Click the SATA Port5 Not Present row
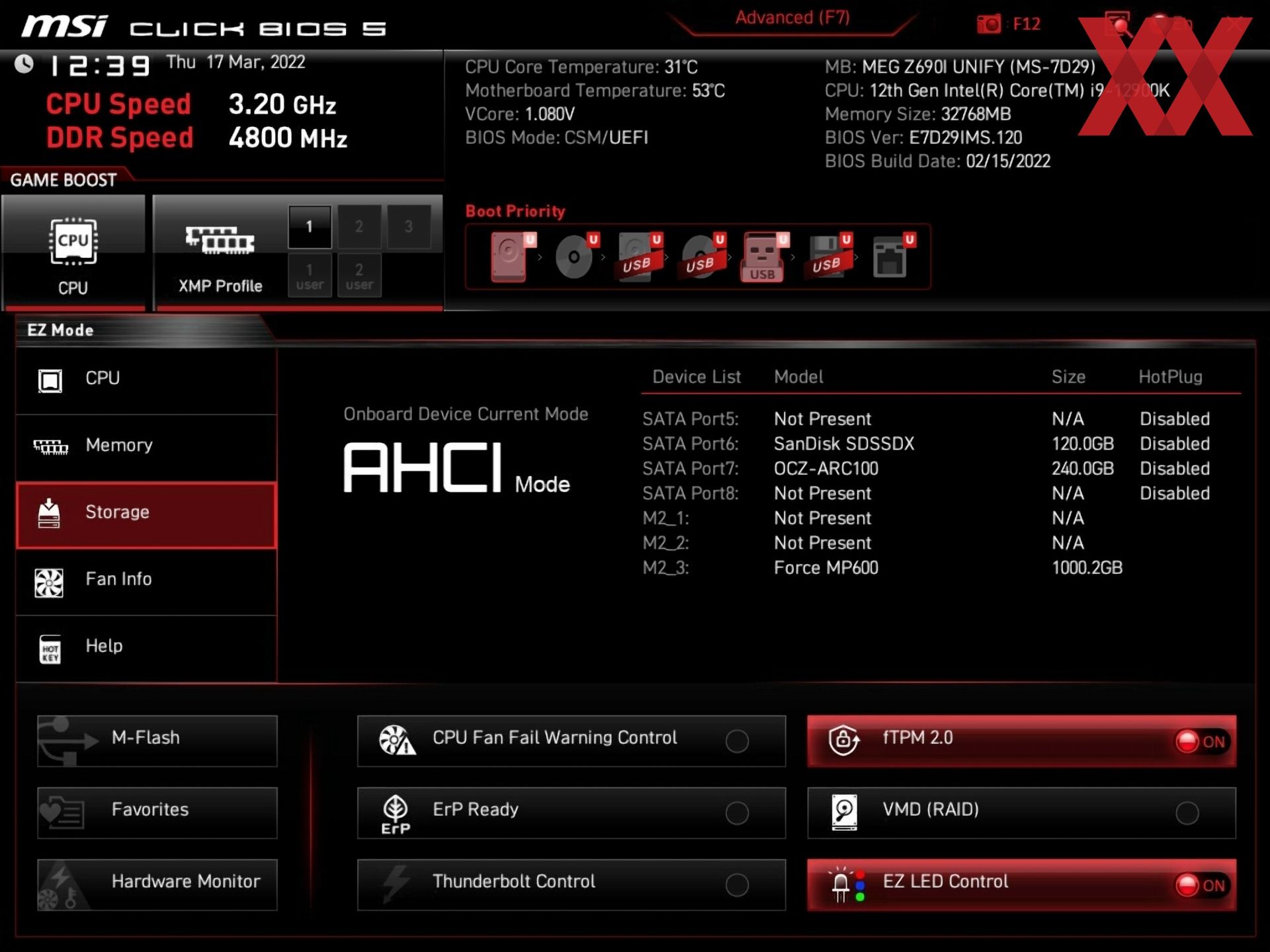 926,419
